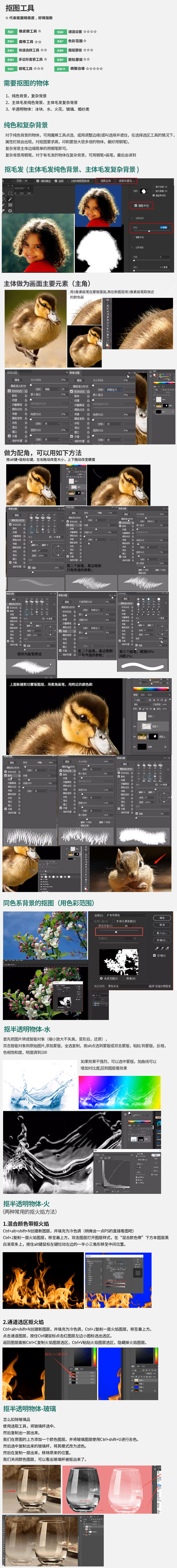The width and height of the screenshot is (177, 1568).
Task: Click 载入 button in the Color Range dialog
Action: point(162,933)
